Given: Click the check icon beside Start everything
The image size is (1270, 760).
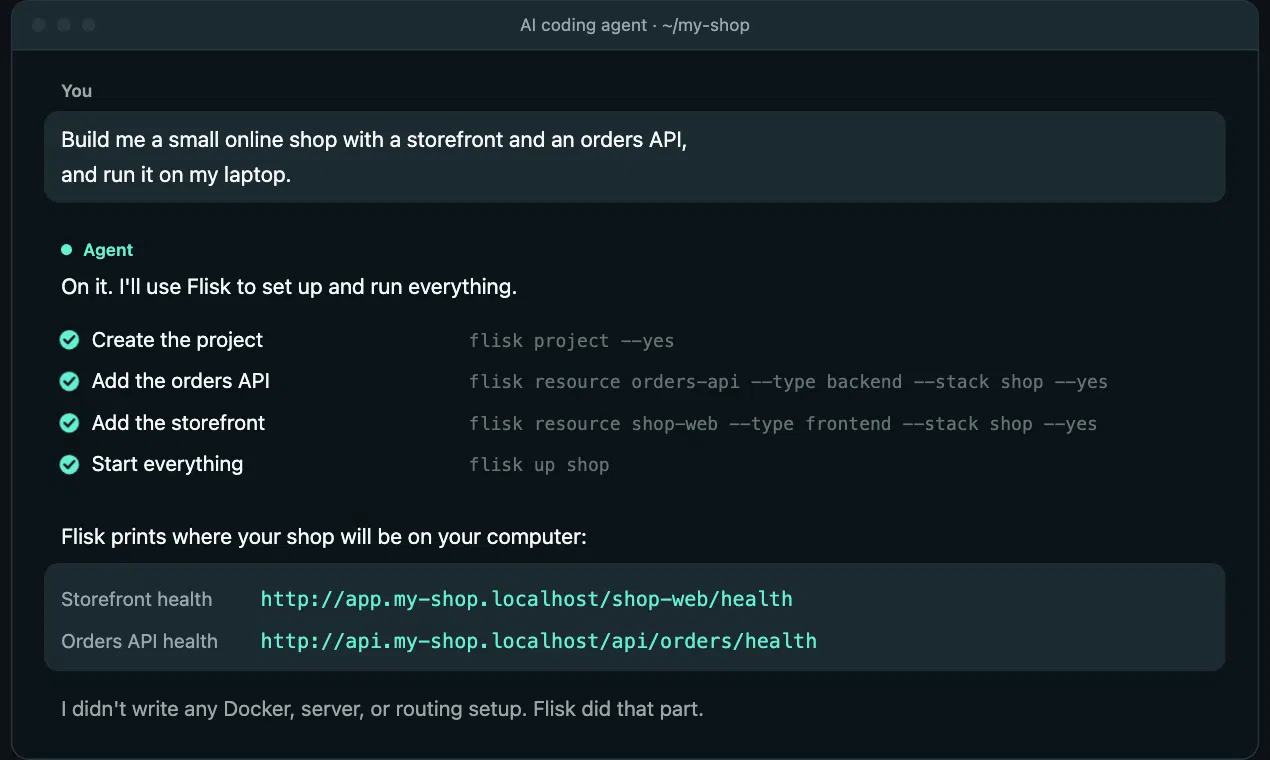Looking at the screenshot, I should (x=69, y=465).
